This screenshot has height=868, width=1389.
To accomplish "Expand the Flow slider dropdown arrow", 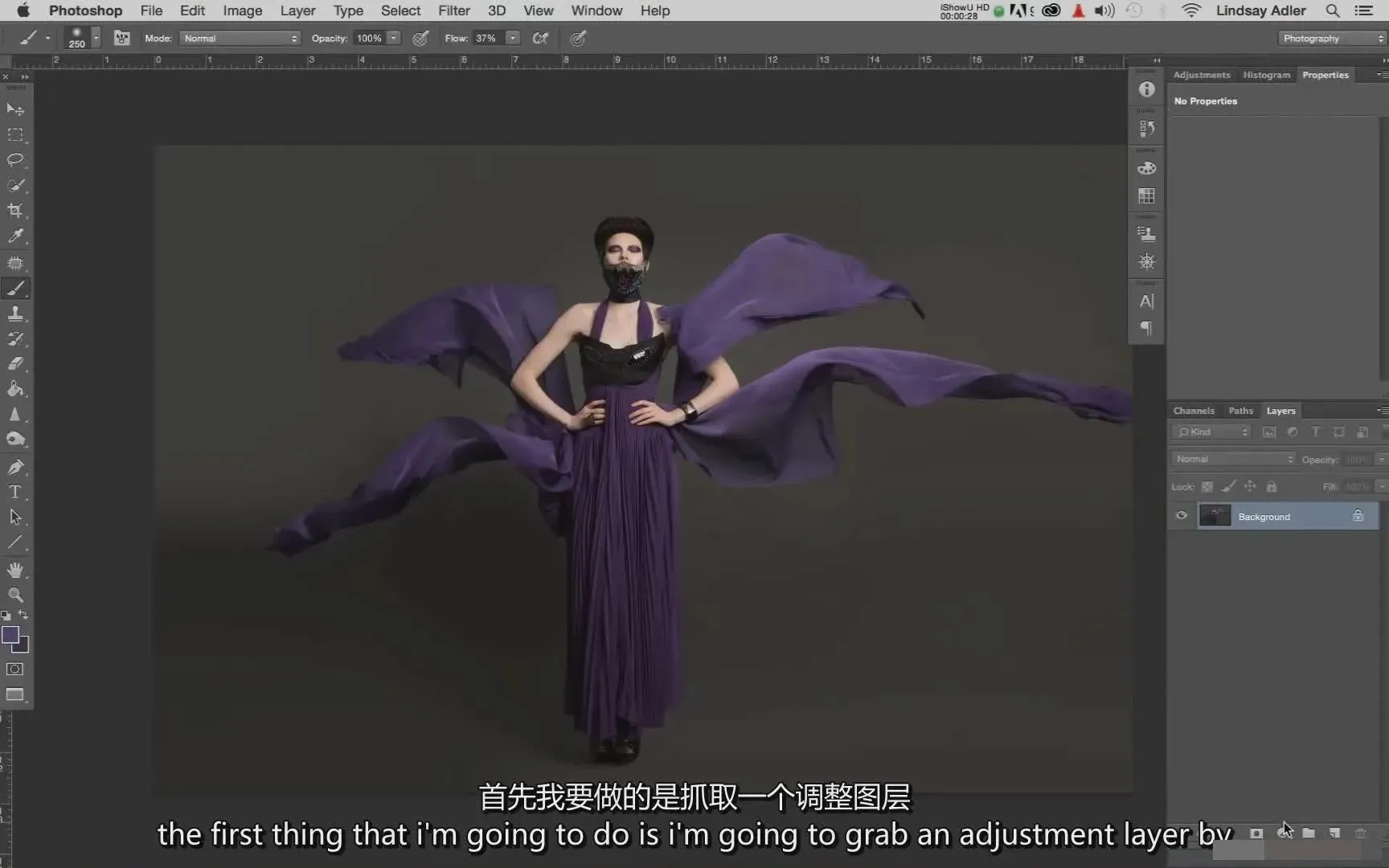I will click(x=512, y=39).
